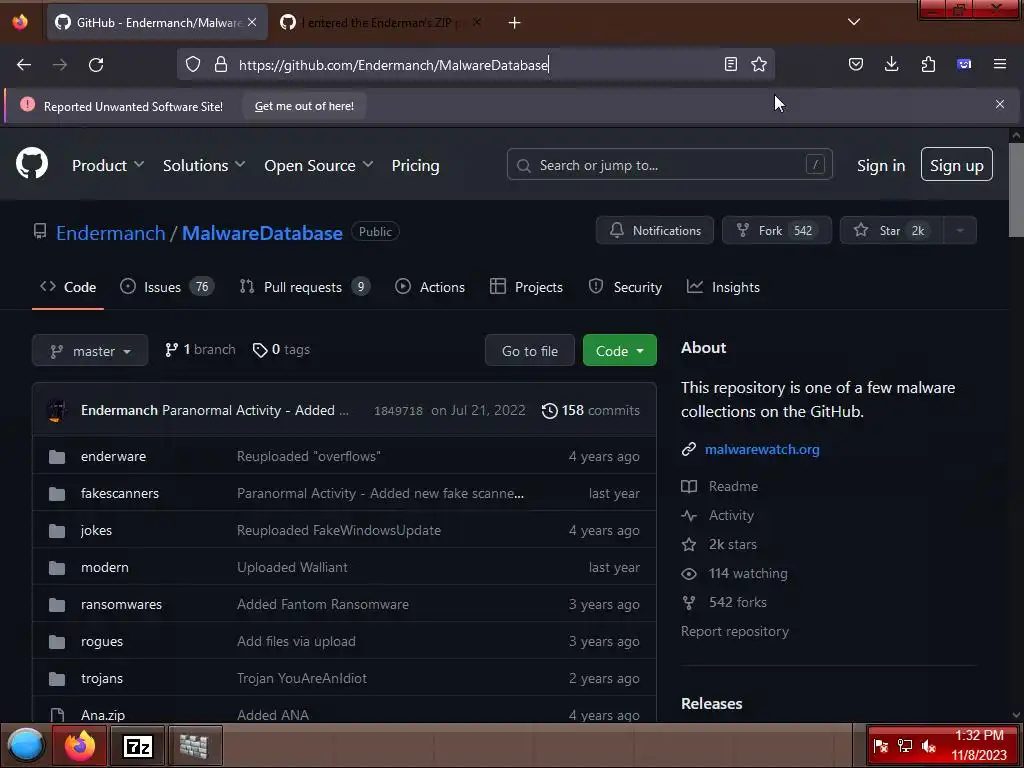This screenshot has width=1024, height=768.
Task: Open the tracking protection shield icon
Action: 193,64
